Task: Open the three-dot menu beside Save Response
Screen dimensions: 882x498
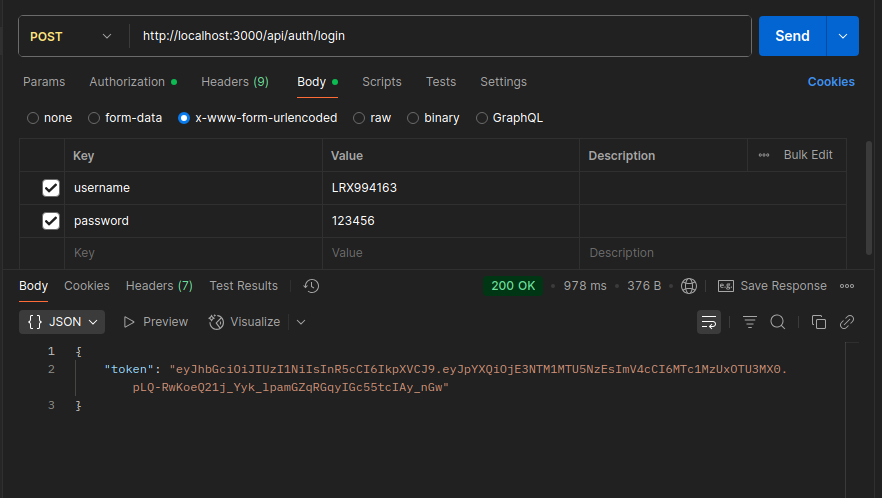Action: (847, 286)
